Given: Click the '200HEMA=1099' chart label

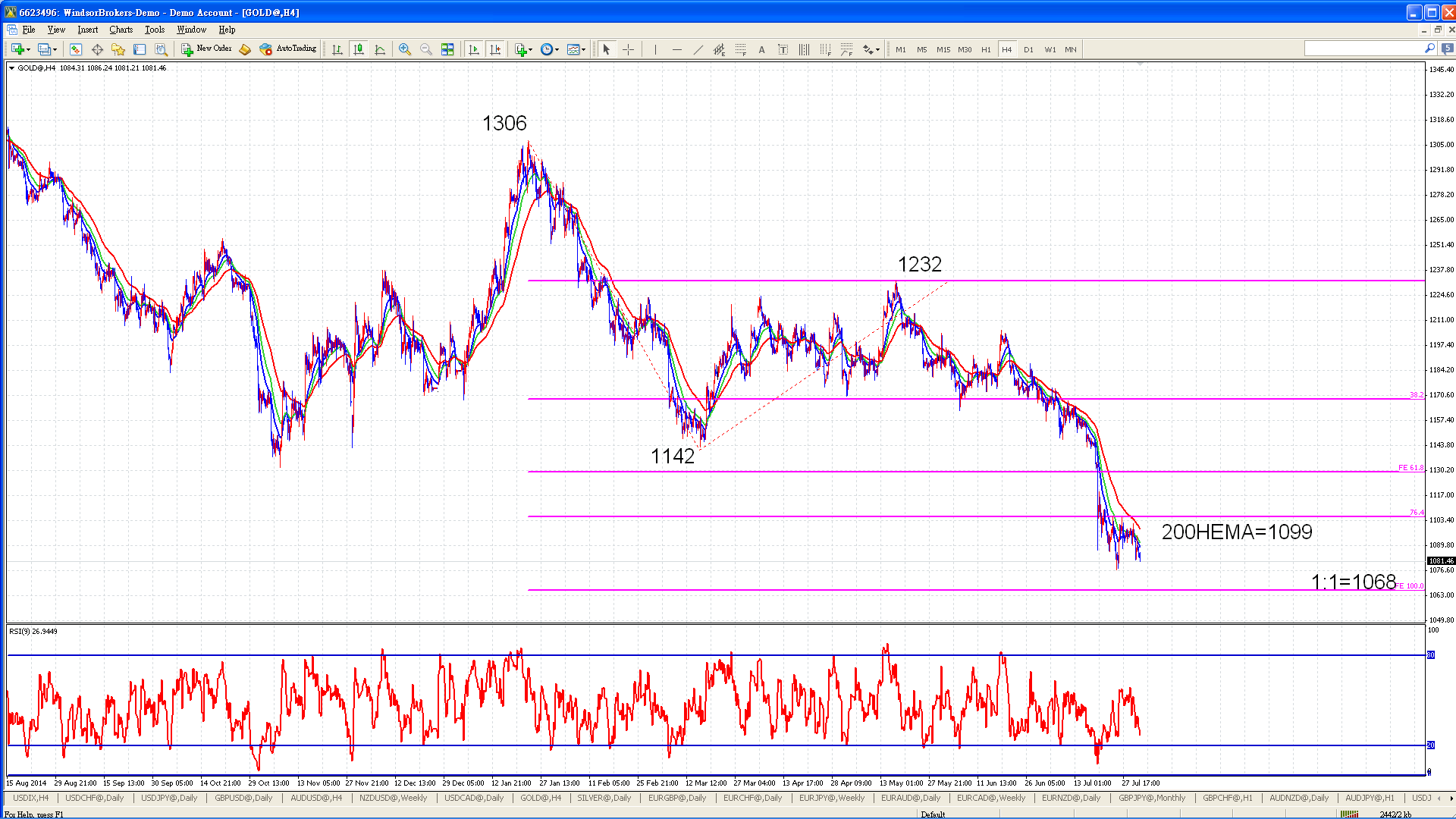Looking at the screenshot, I should click(1237, 532).
